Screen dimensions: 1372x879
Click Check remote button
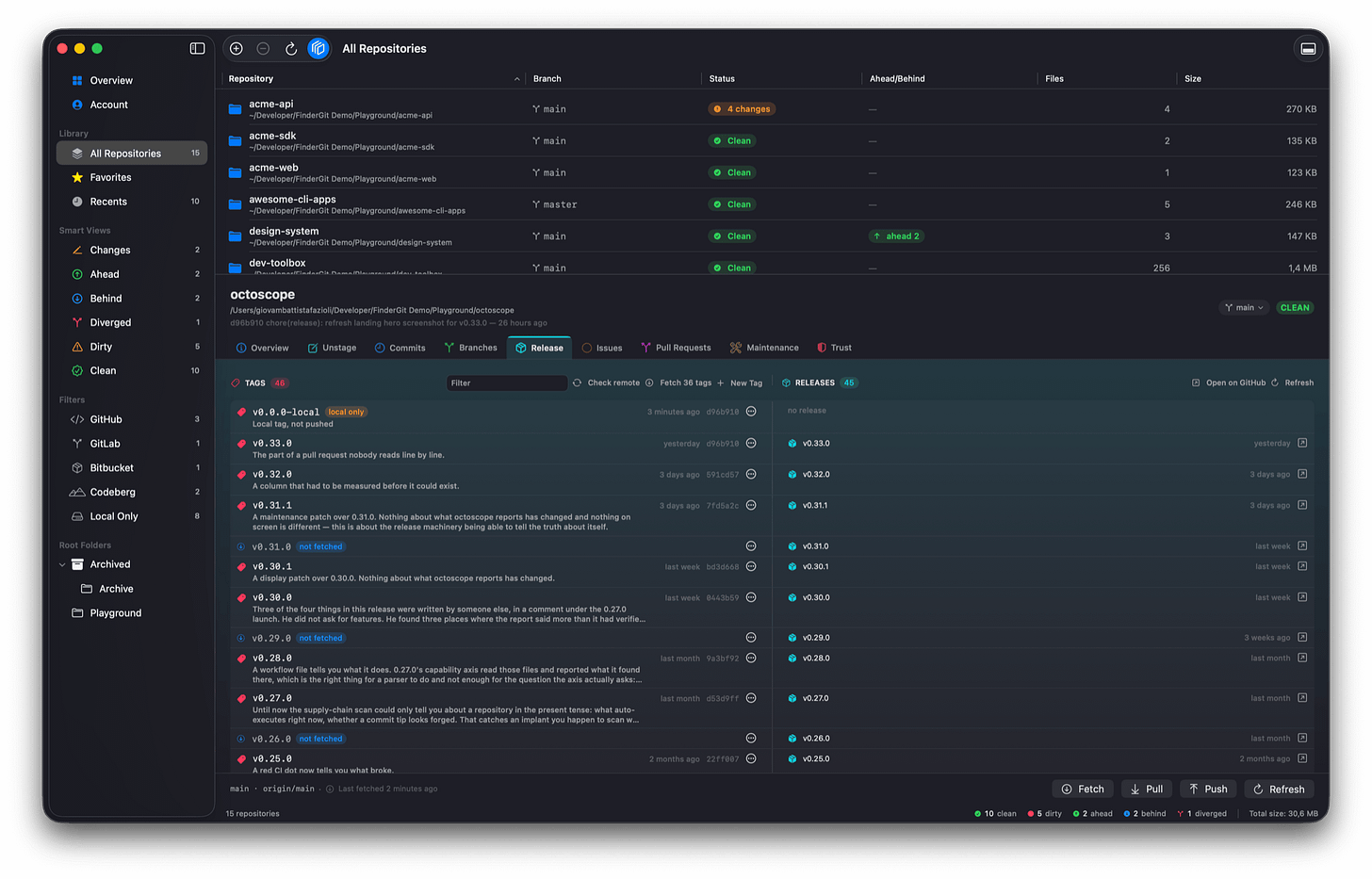(606, 383)
